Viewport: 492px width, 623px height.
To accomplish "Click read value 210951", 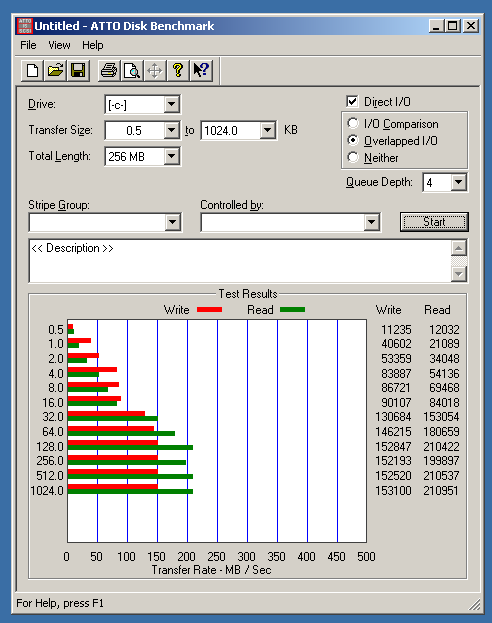I will (x=441, y=491).
